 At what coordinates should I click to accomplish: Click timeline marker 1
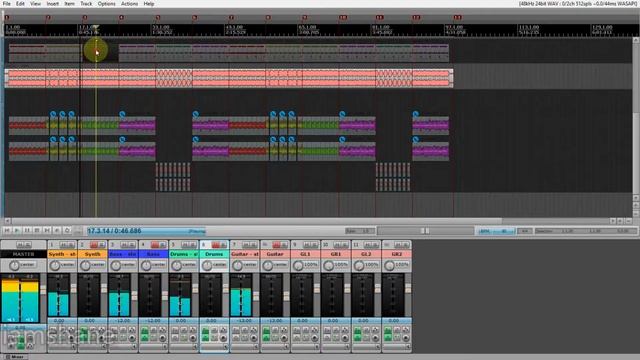pos(7,18)
